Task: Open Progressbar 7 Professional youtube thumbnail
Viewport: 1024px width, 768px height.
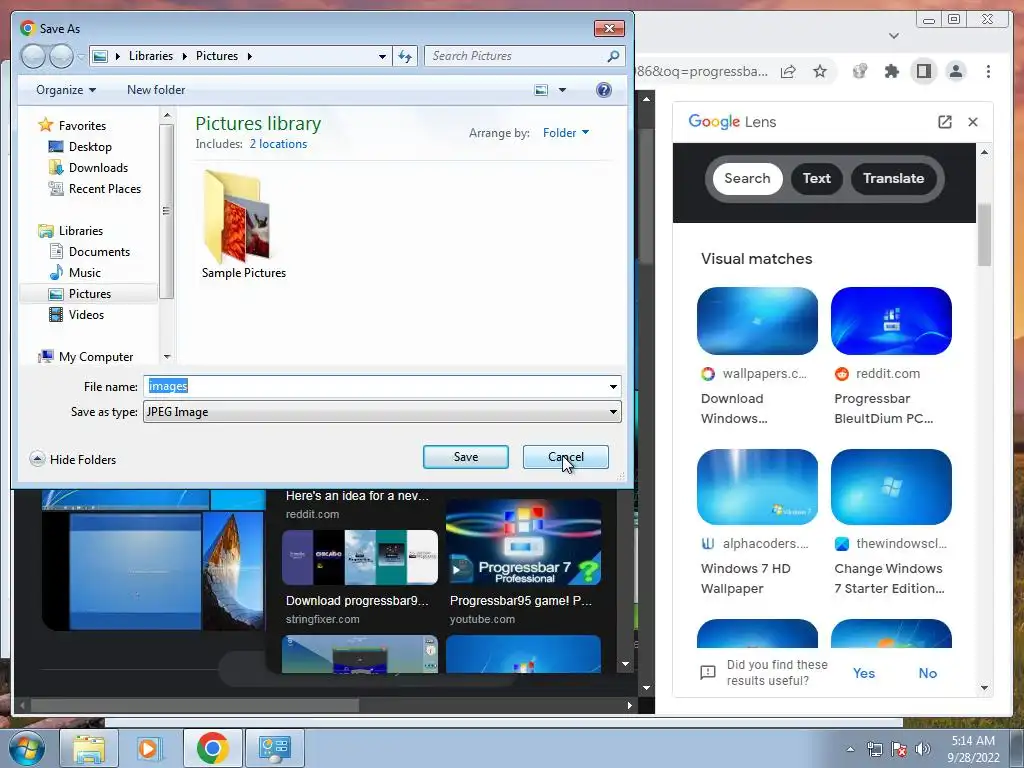Action: click(x=524, y=542)
